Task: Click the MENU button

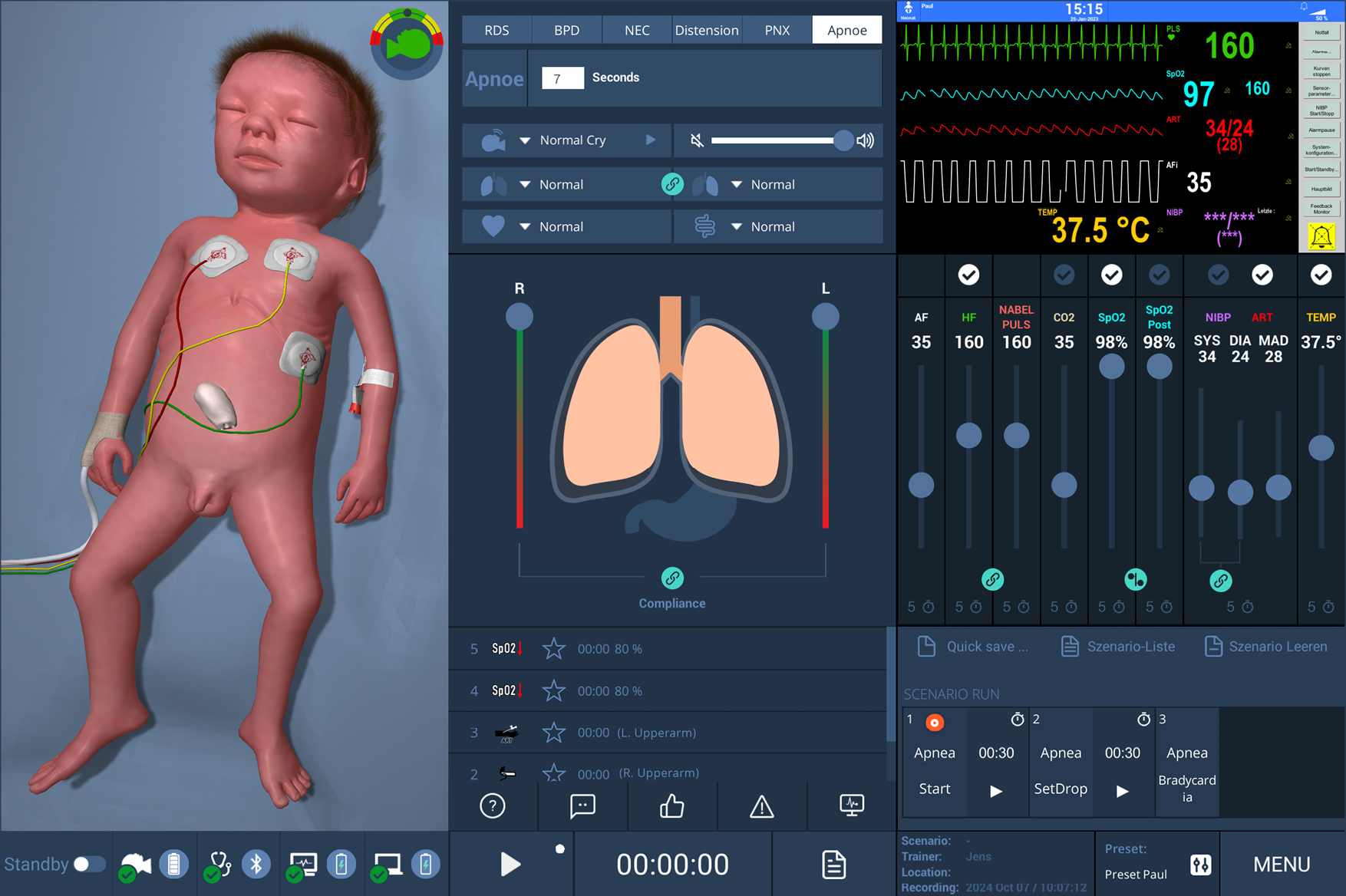Action: (x=1281, y=865)
